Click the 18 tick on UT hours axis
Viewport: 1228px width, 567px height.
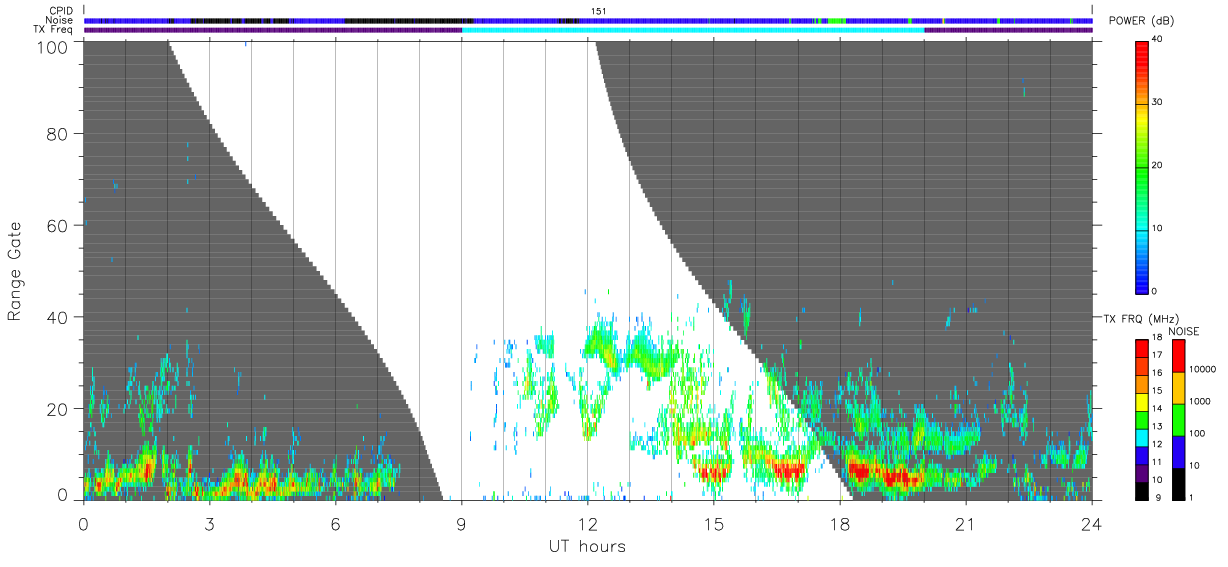839,523
